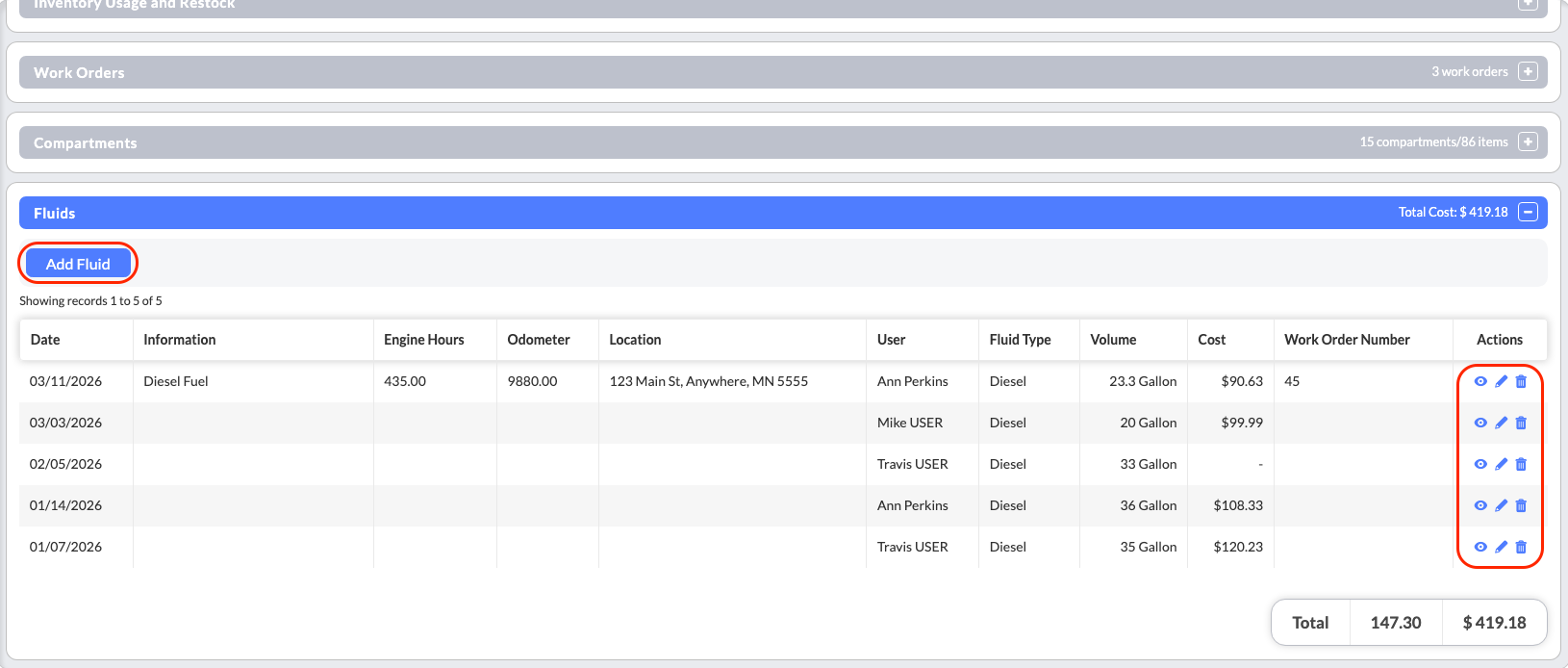Click the Work Orders section title
Screen dimensions: 1568x668
[79, 73]
